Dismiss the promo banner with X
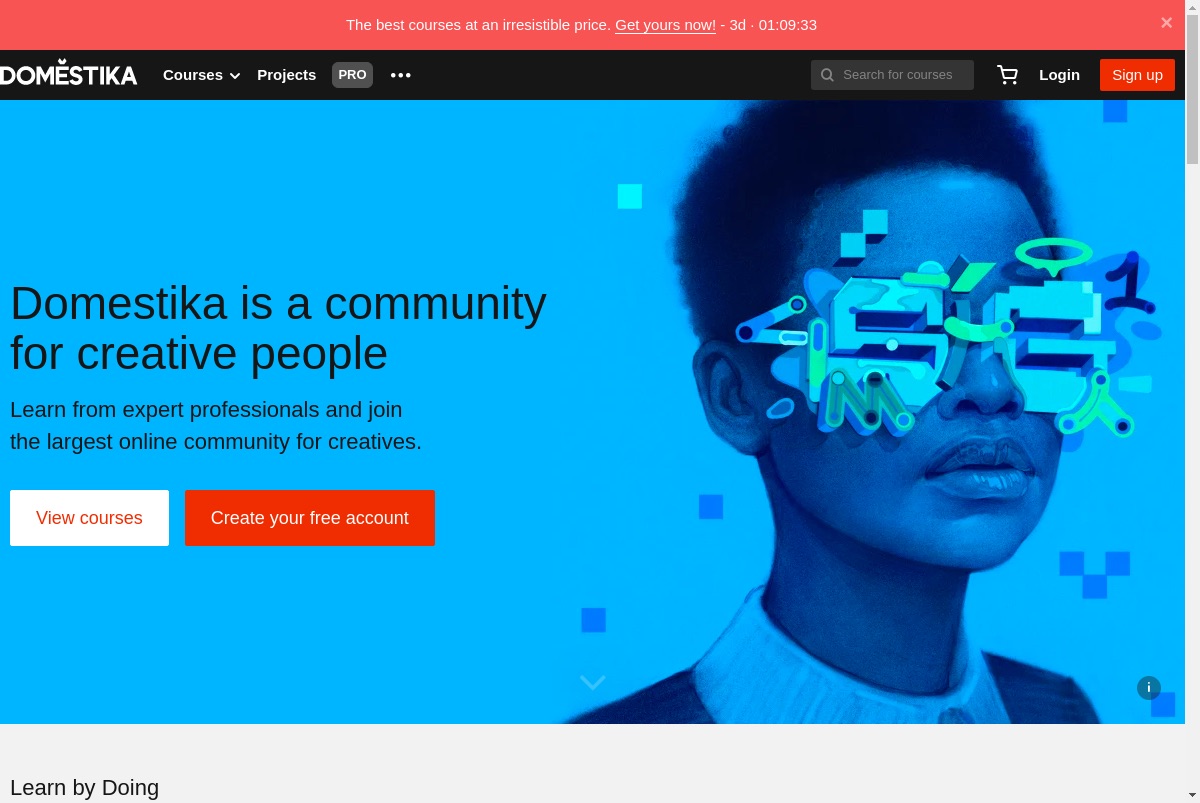The width and height of the screenshot is (1200, 803). coord(1166,23)
